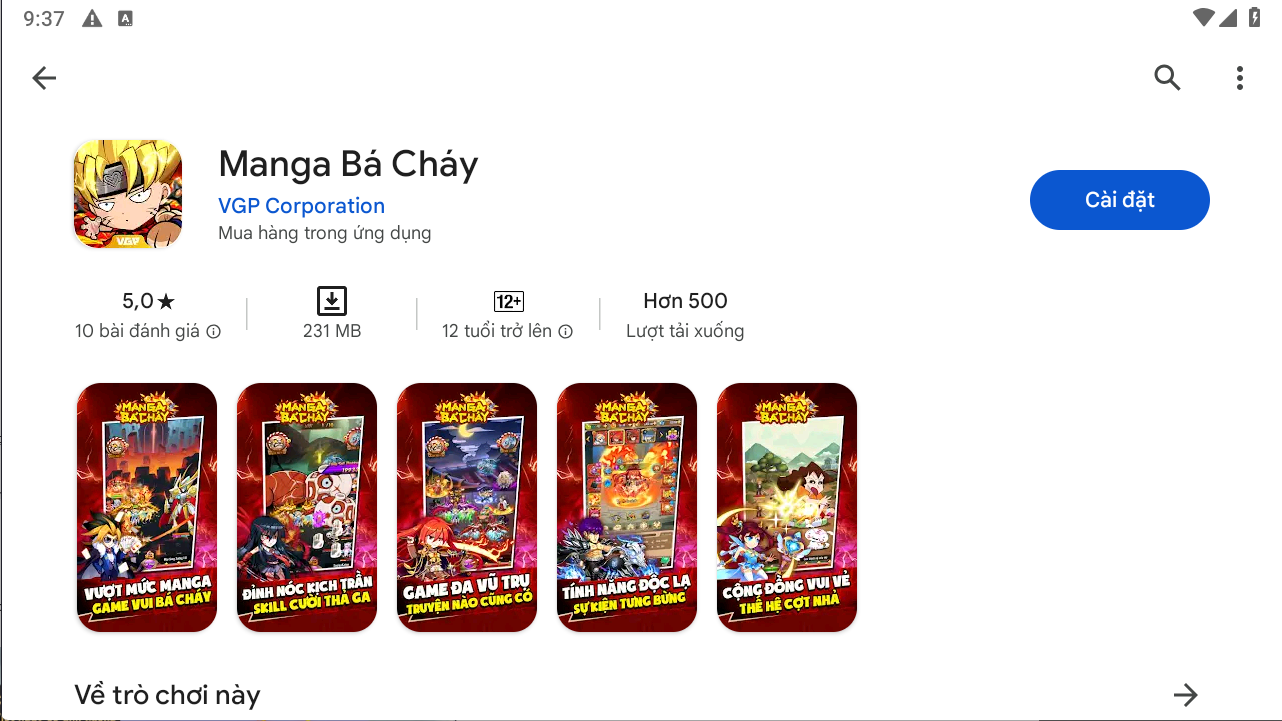1282x721 pixels.
Task: Click the Hơn 500 downloads count
Action: [685, 301]
